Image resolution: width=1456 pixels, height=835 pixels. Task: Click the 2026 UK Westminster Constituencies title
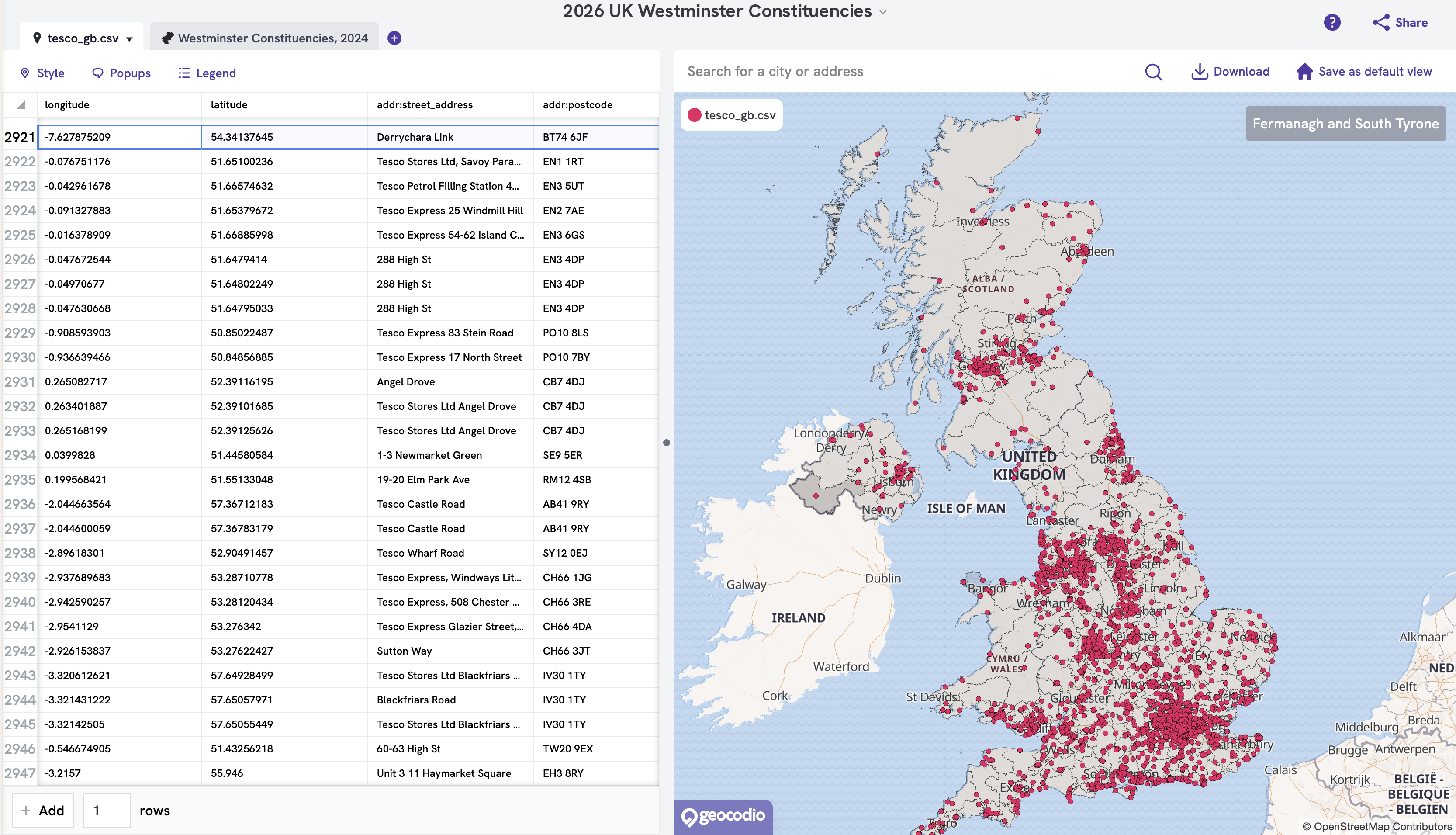tap(717, 11)
